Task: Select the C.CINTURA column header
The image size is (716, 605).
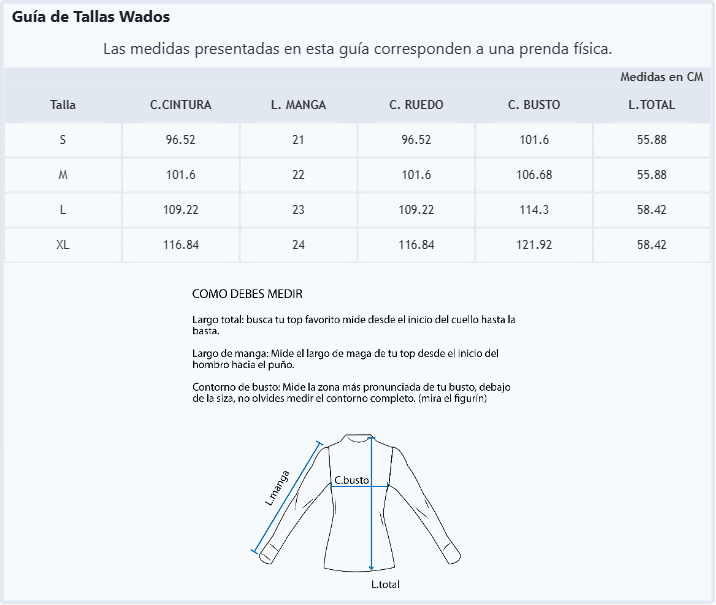Action: (180, 105)
